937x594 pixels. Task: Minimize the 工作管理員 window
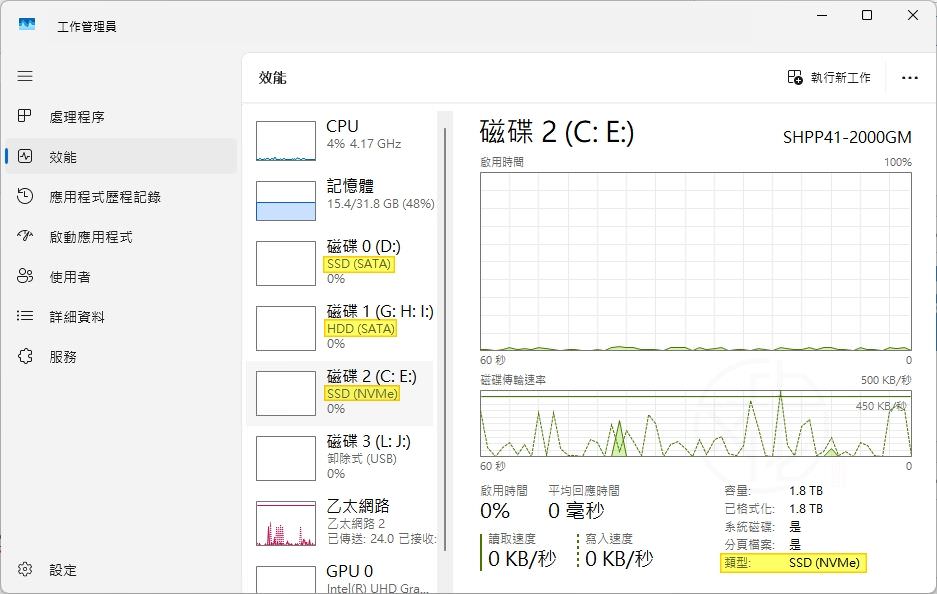coord(822,15)
